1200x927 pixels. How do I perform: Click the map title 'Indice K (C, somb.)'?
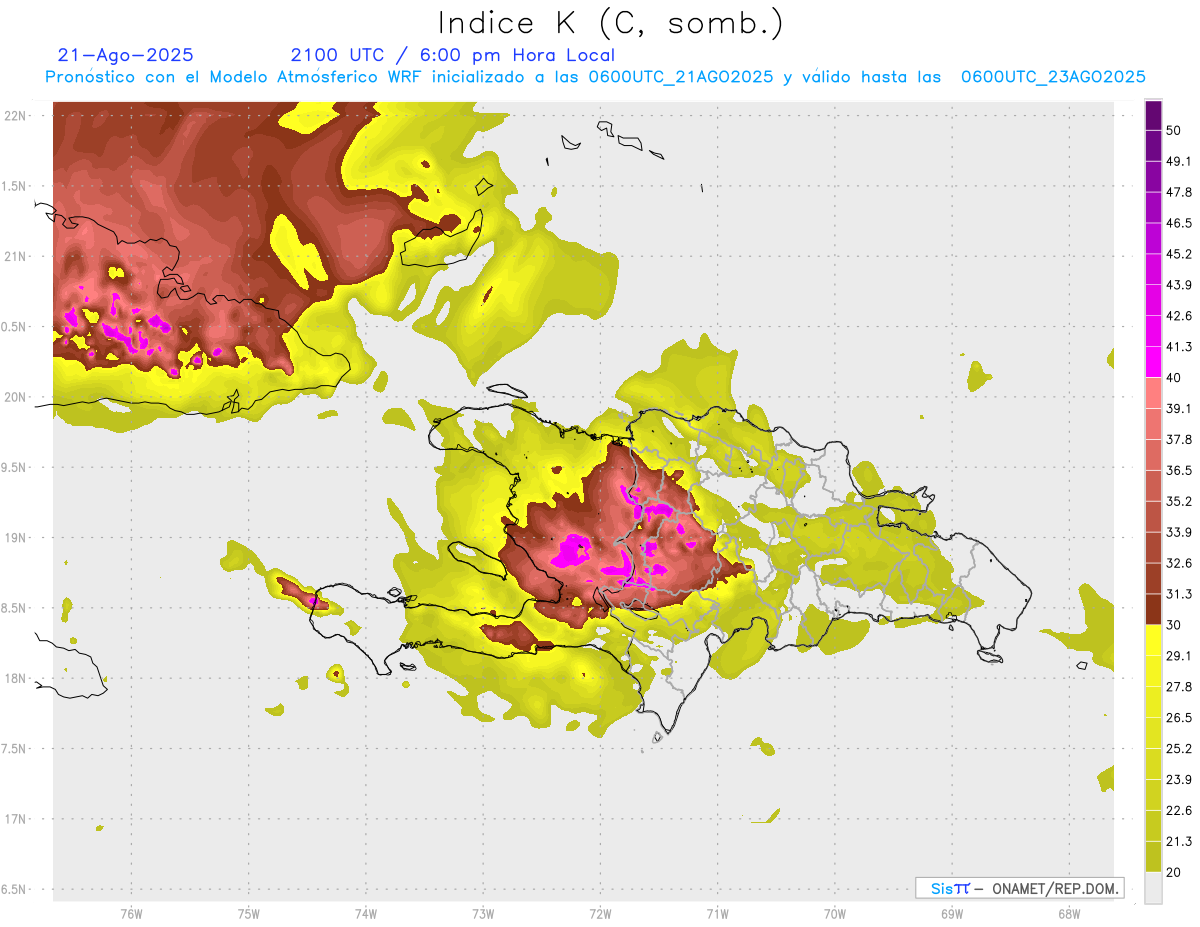611,23
